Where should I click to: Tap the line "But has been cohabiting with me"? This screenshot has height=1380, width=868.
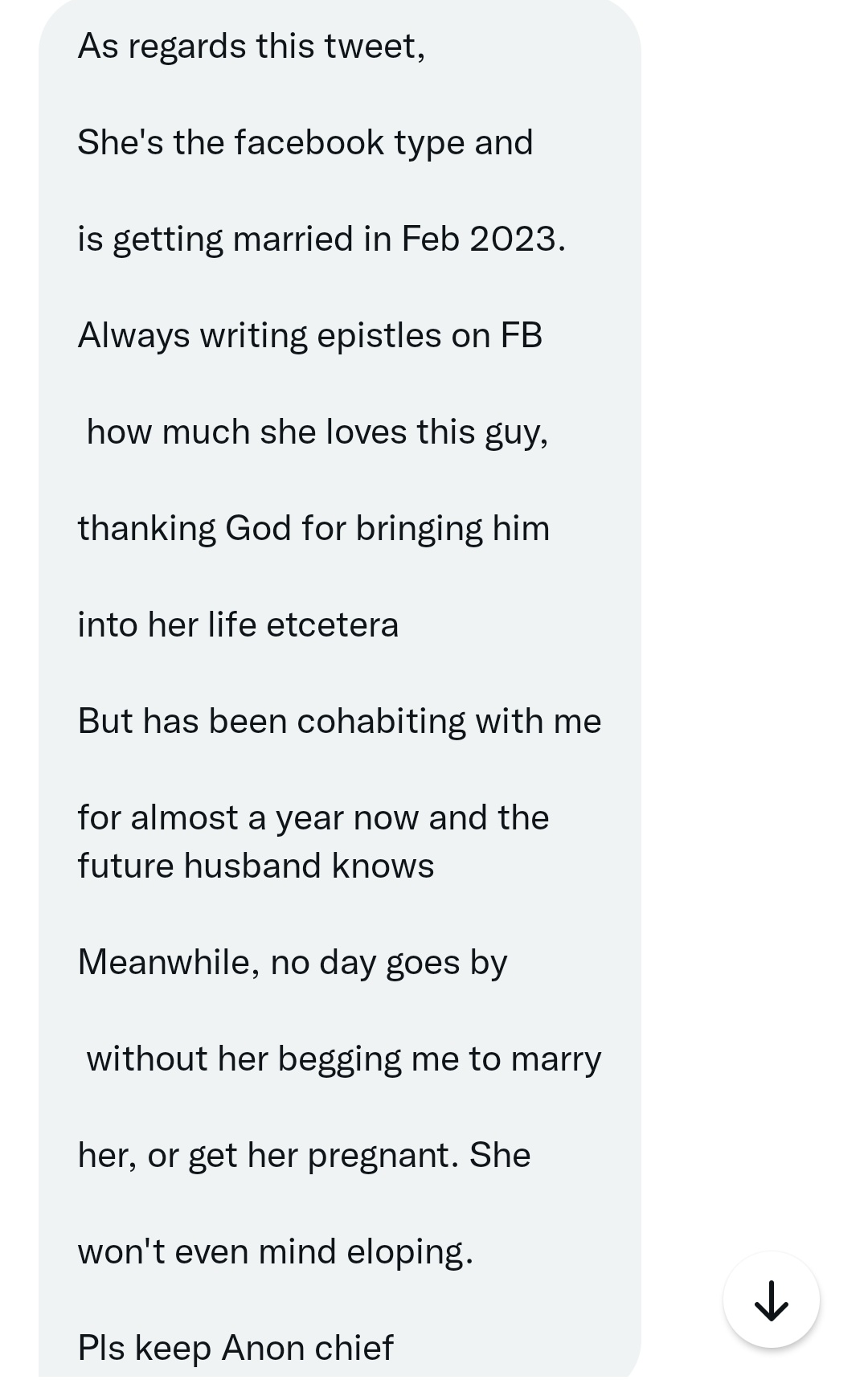340,721
